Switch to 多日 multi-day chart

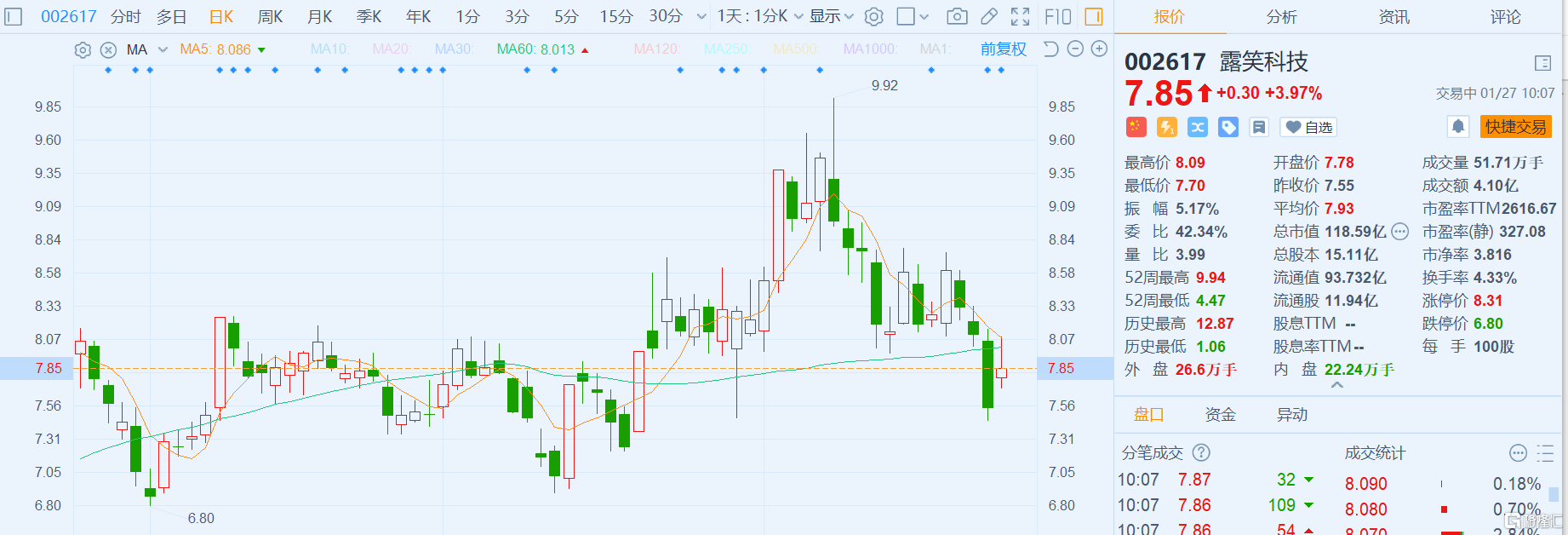click(171, 16)
